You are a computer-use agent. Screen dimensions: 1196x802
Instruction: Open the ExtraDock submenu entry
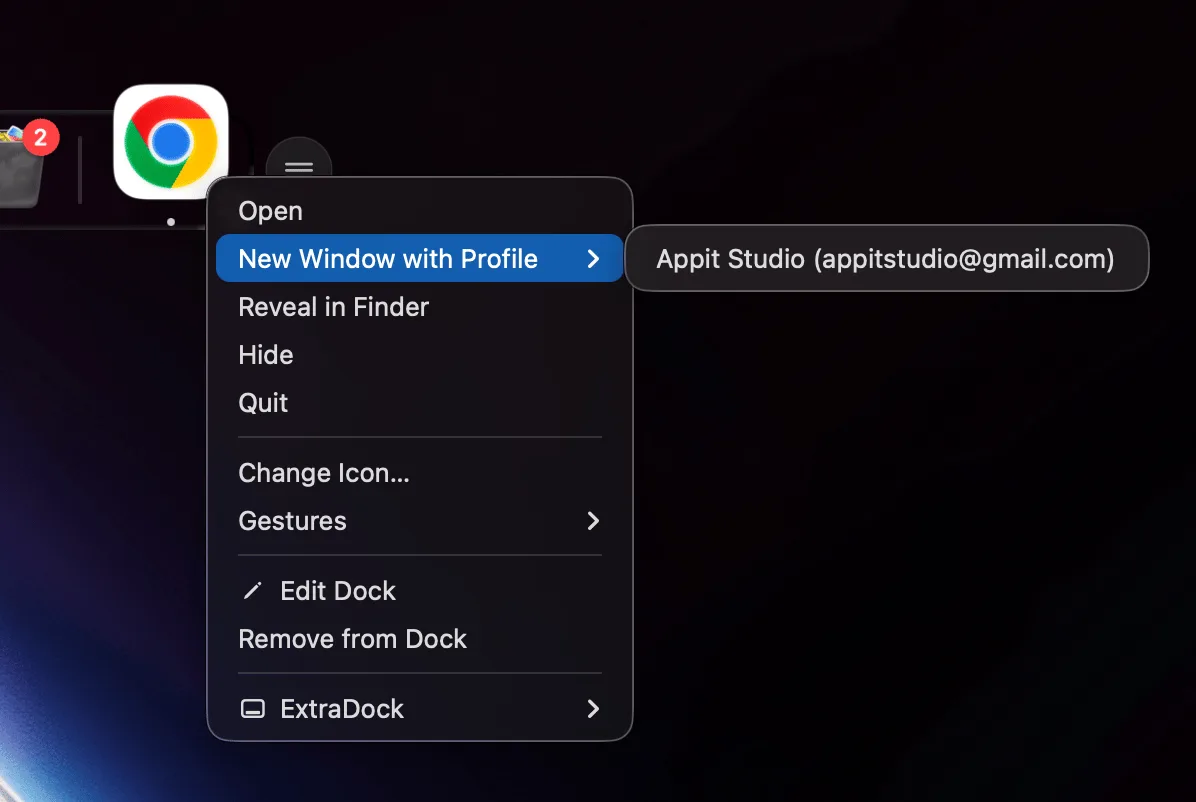coord(420,709)
